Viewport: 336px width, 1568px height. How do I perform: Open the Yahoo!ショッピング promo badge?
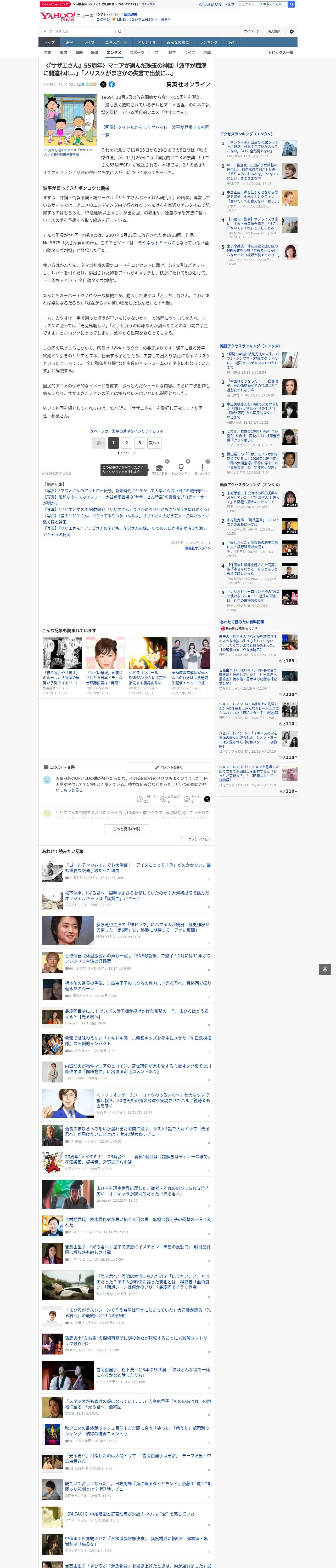(55, 4)
